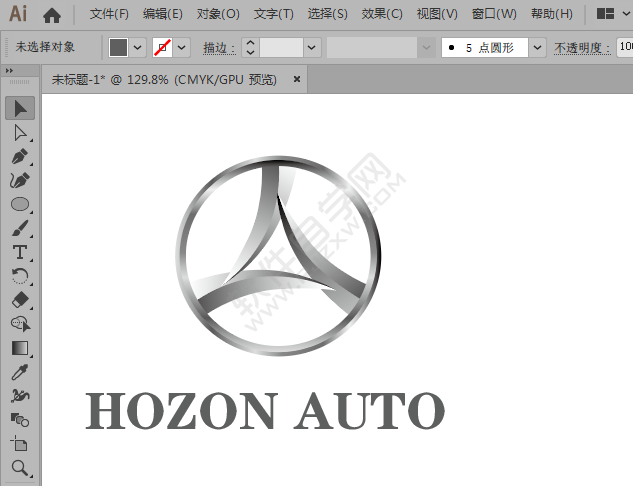
Task: Switch to the 未标题-1* document tab
Action: pos(164,80)
